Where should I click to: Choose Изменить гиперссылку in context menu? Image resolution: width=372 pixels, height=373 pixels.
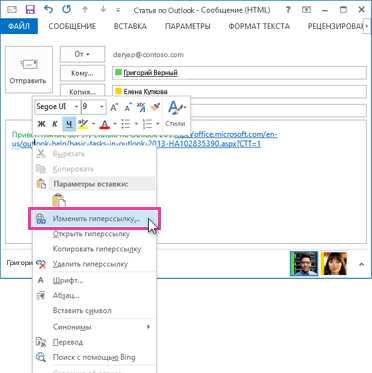coord(95,219)
